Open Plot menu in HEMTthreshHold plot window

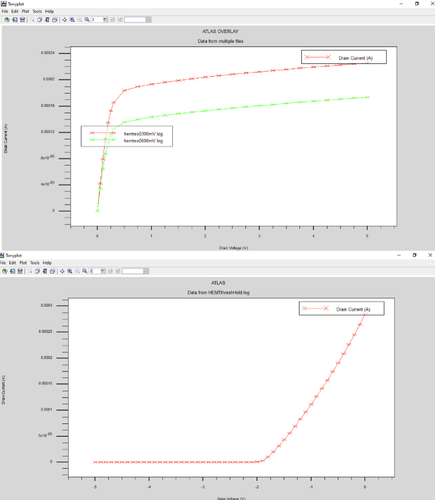point(23,263)
